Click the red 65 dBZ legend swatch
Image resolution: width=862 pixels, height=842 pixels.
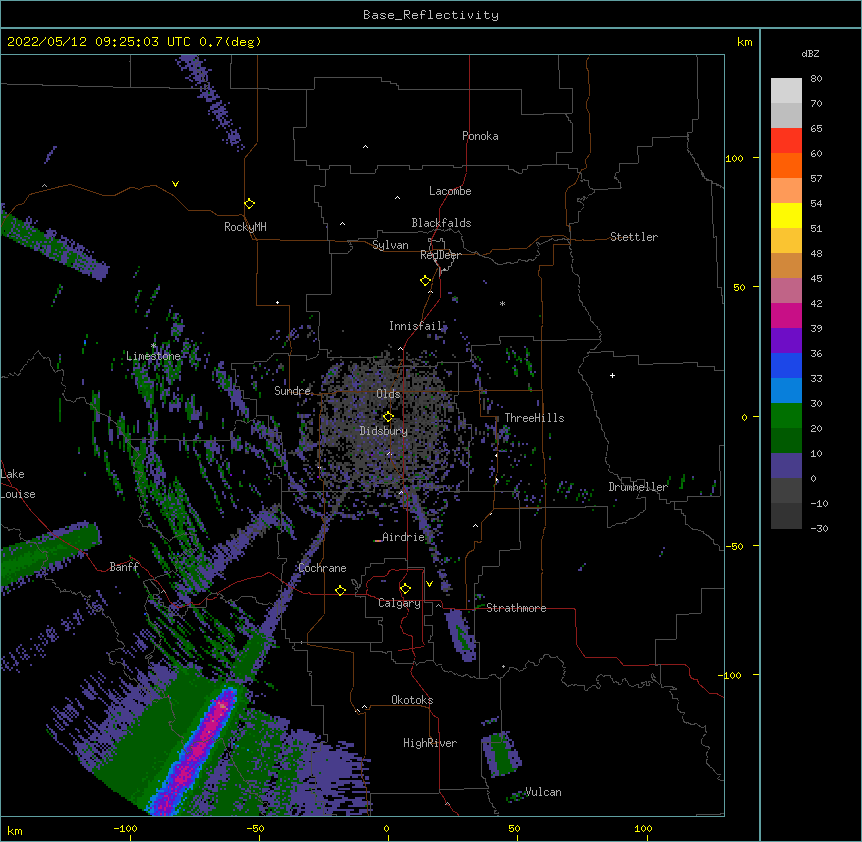click(x=786, y=141)
